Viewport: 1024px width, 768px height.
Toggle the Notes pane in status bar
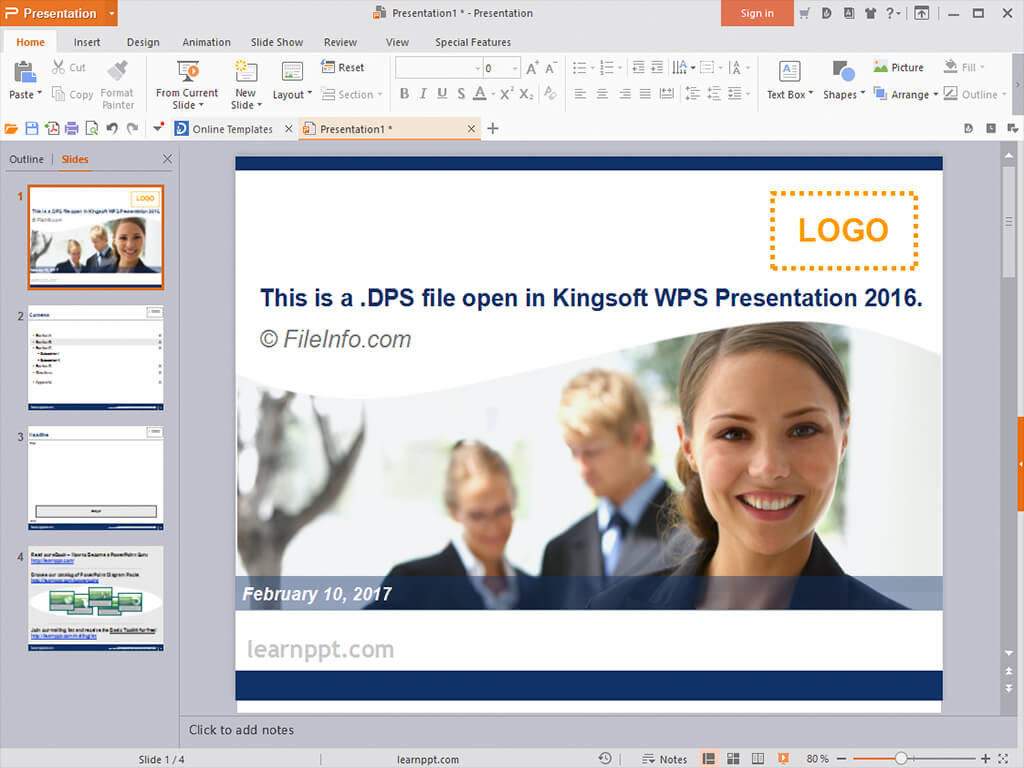pos(664,759)
